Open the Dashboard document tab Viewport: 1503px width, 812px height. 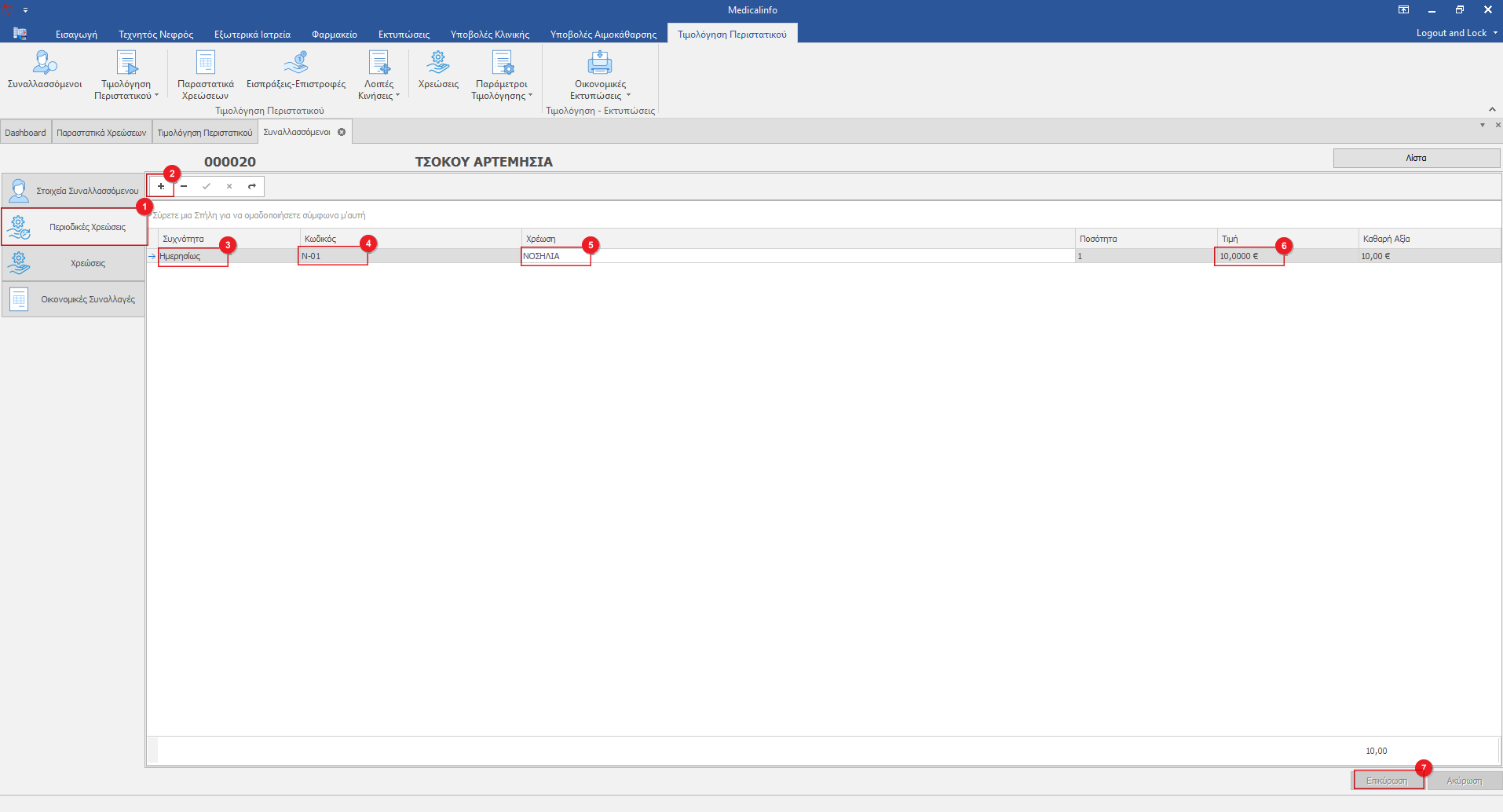25,133
